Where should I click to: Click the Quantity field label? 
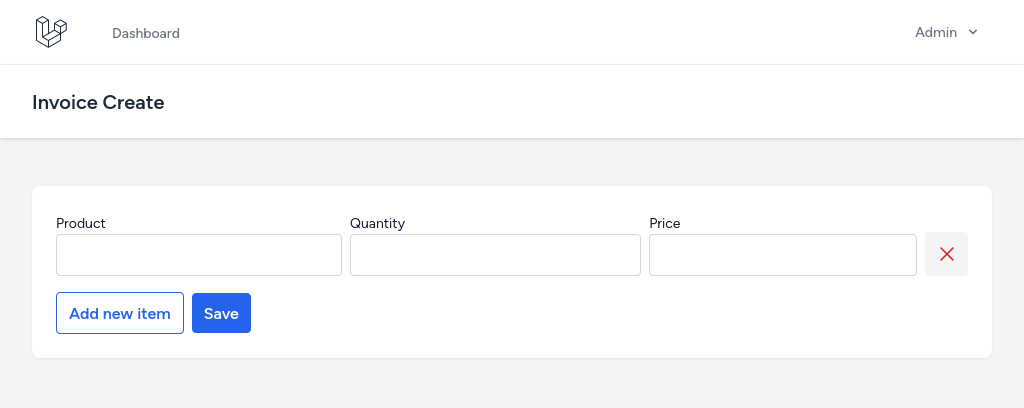(377, 223)
